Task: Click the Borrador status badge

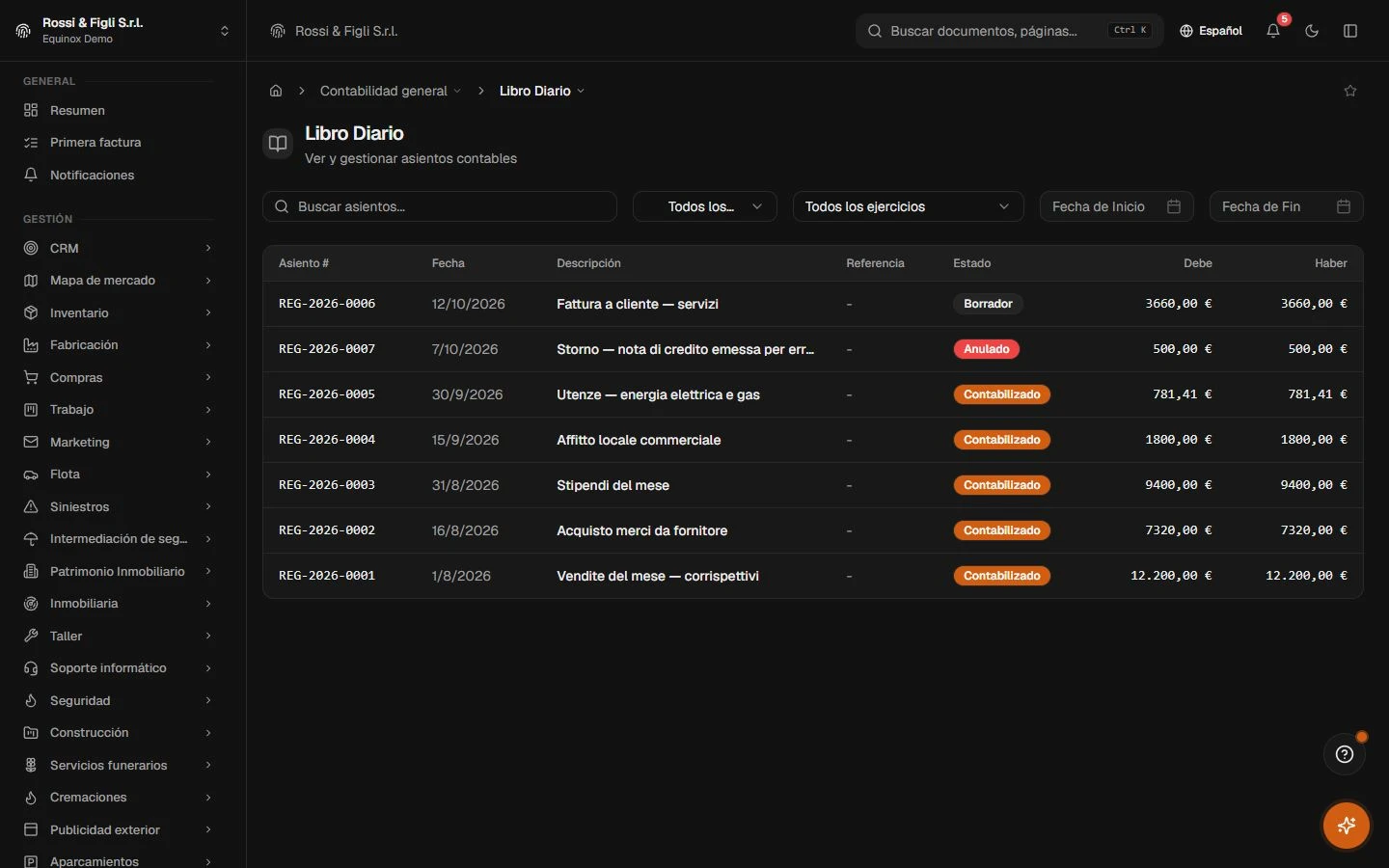Action: (x=988, y=304)
